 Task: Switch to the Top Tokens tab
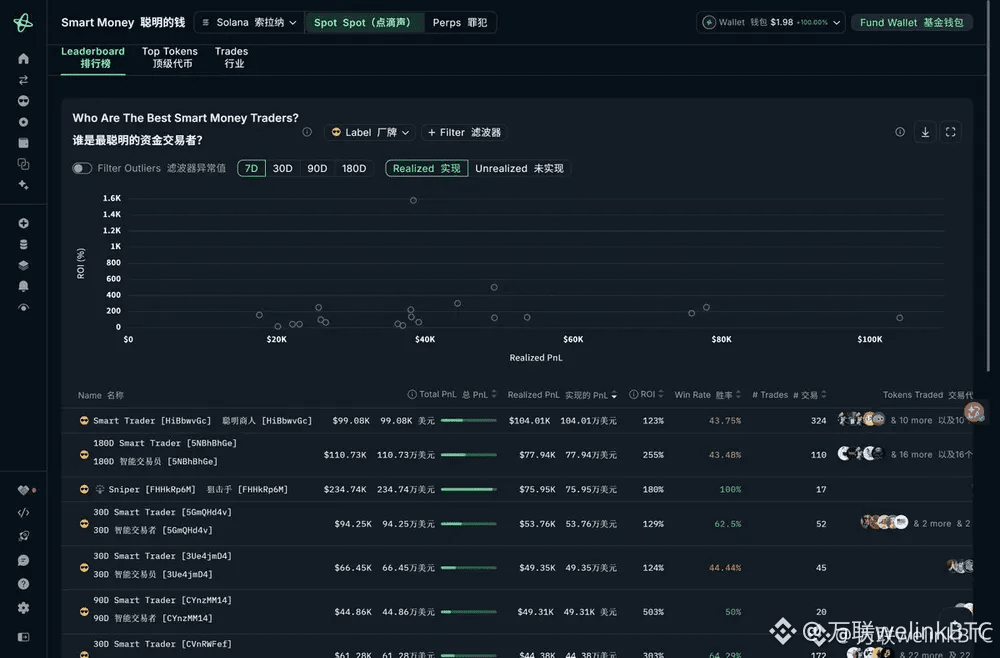[x=170, y=57]
